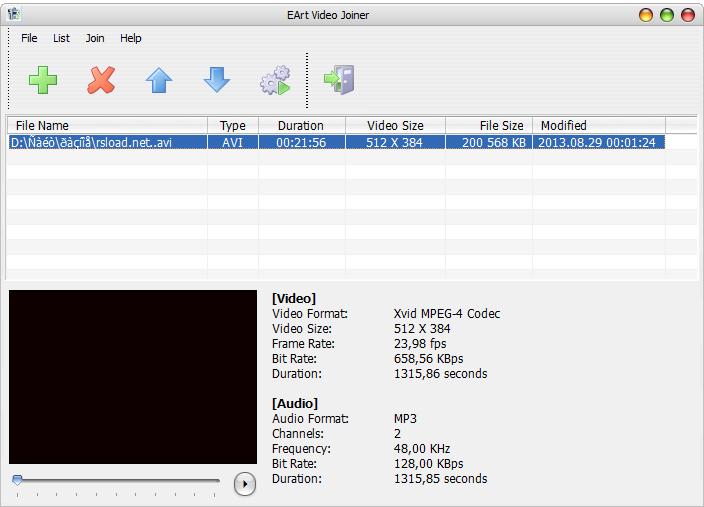Click the AVI type cell

[233, 142]
